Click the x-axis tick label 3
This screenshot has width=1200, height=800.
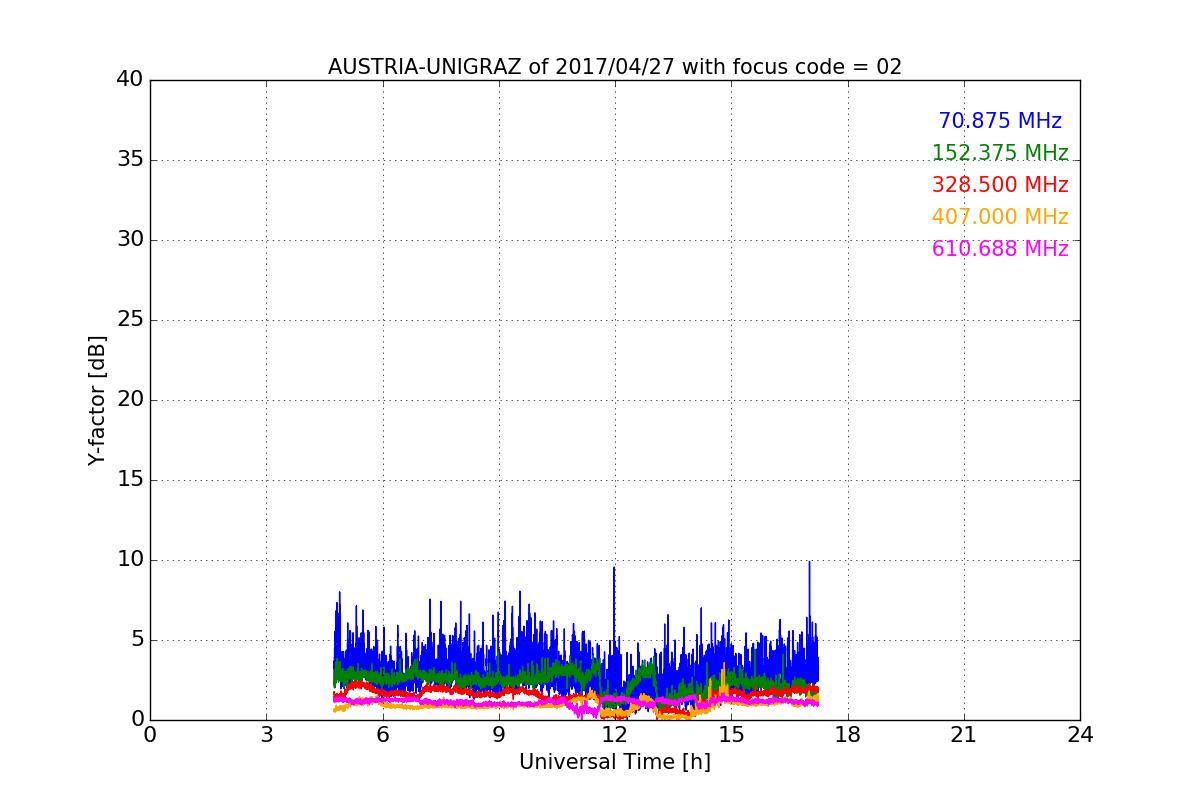click(x=266, y=735)
